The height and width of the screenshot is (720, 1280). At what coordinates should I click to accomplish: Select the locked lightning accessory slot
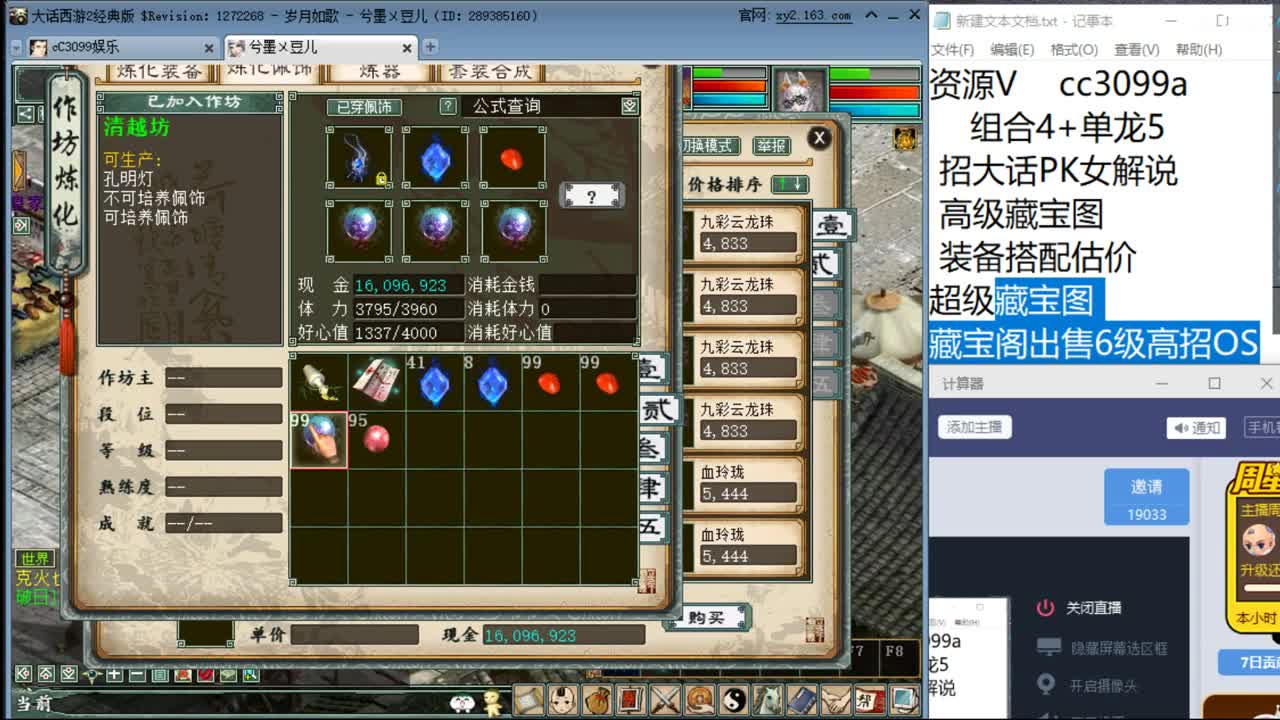tap(358, 158)
